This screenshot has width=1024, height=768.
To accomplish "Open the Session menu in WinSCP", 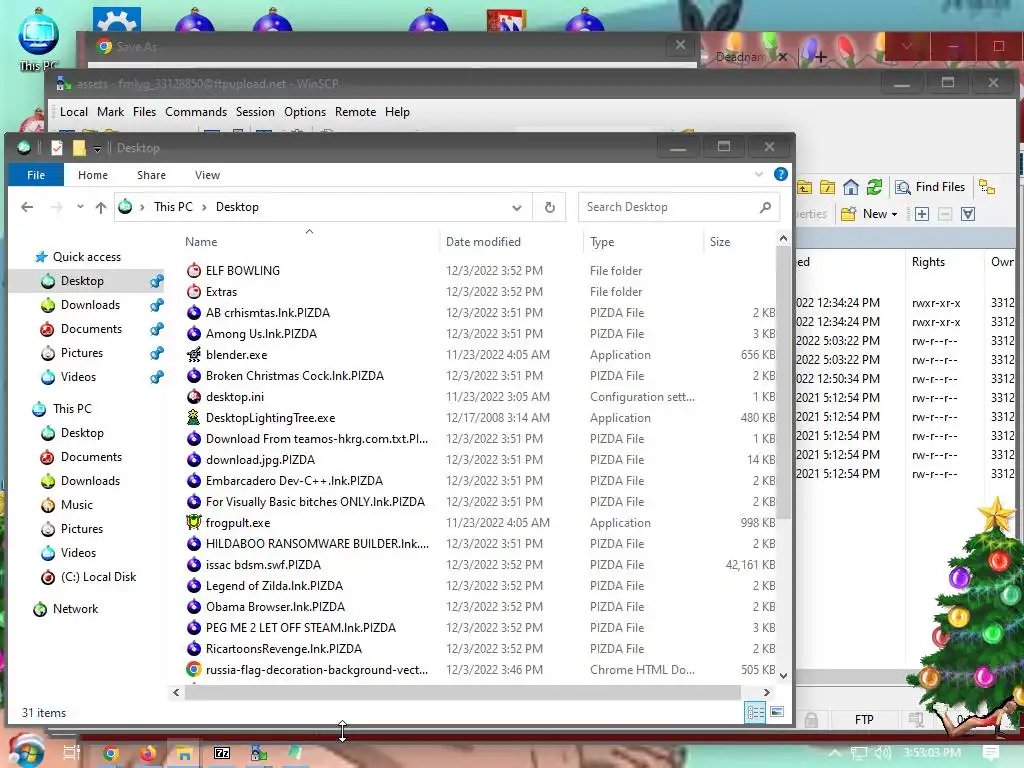I will click(x=255, y=112).
